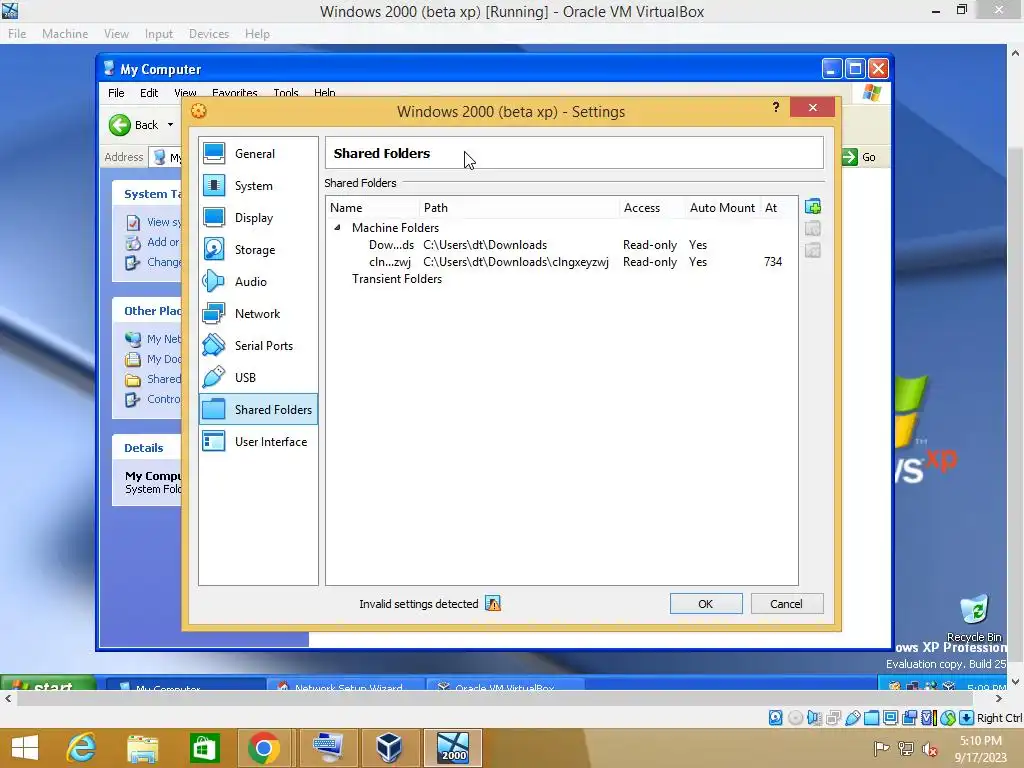1024x768 pixels.
Task: Click keyboard capture arrow status icon
Action: tap(967, 718)
